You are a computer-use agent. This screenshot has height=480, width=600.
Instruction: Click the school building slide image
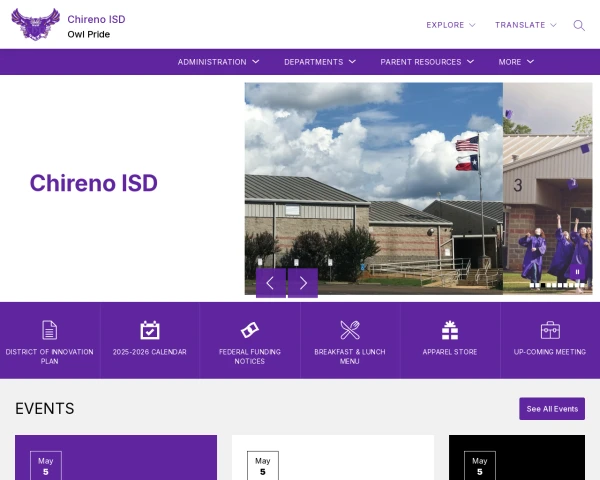pyautogui.click(x=373, y=188)
